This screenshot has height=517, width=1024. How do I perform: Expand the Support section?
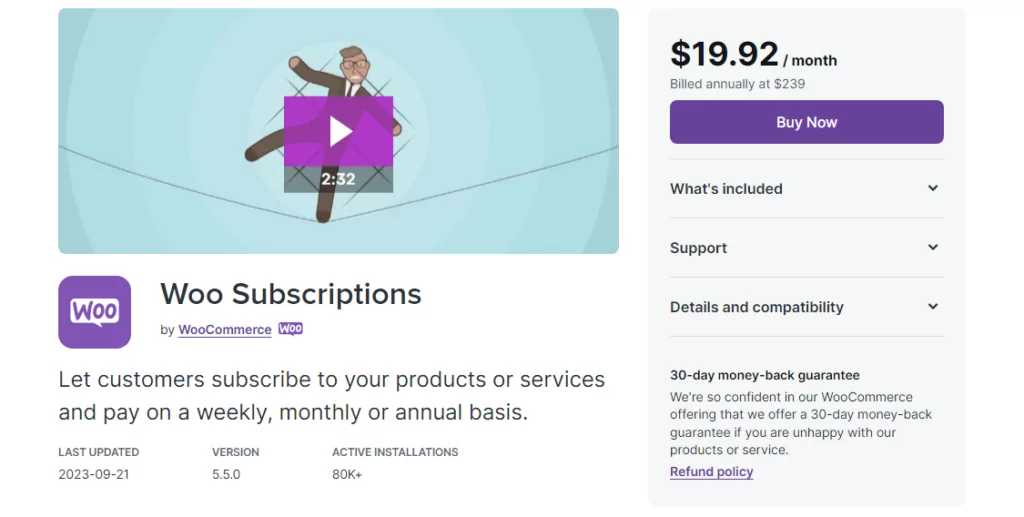tap(698, 248)
